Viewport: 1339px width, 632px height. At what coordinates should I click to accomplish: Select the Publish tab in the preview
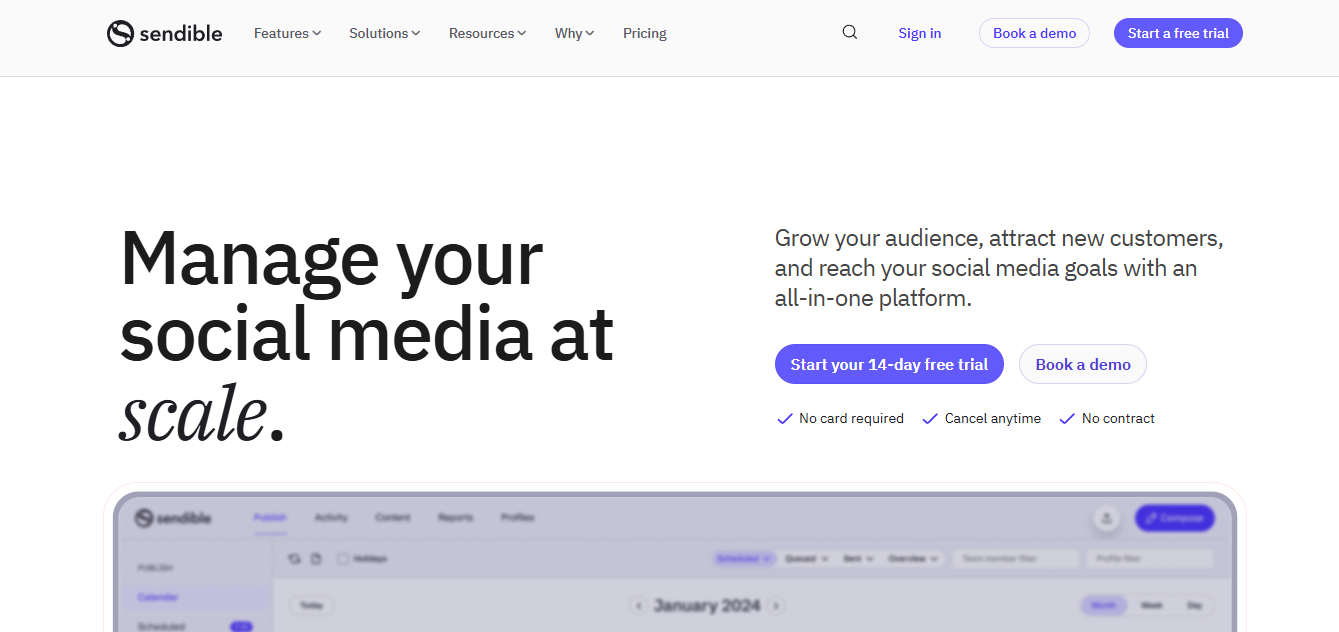270,518
